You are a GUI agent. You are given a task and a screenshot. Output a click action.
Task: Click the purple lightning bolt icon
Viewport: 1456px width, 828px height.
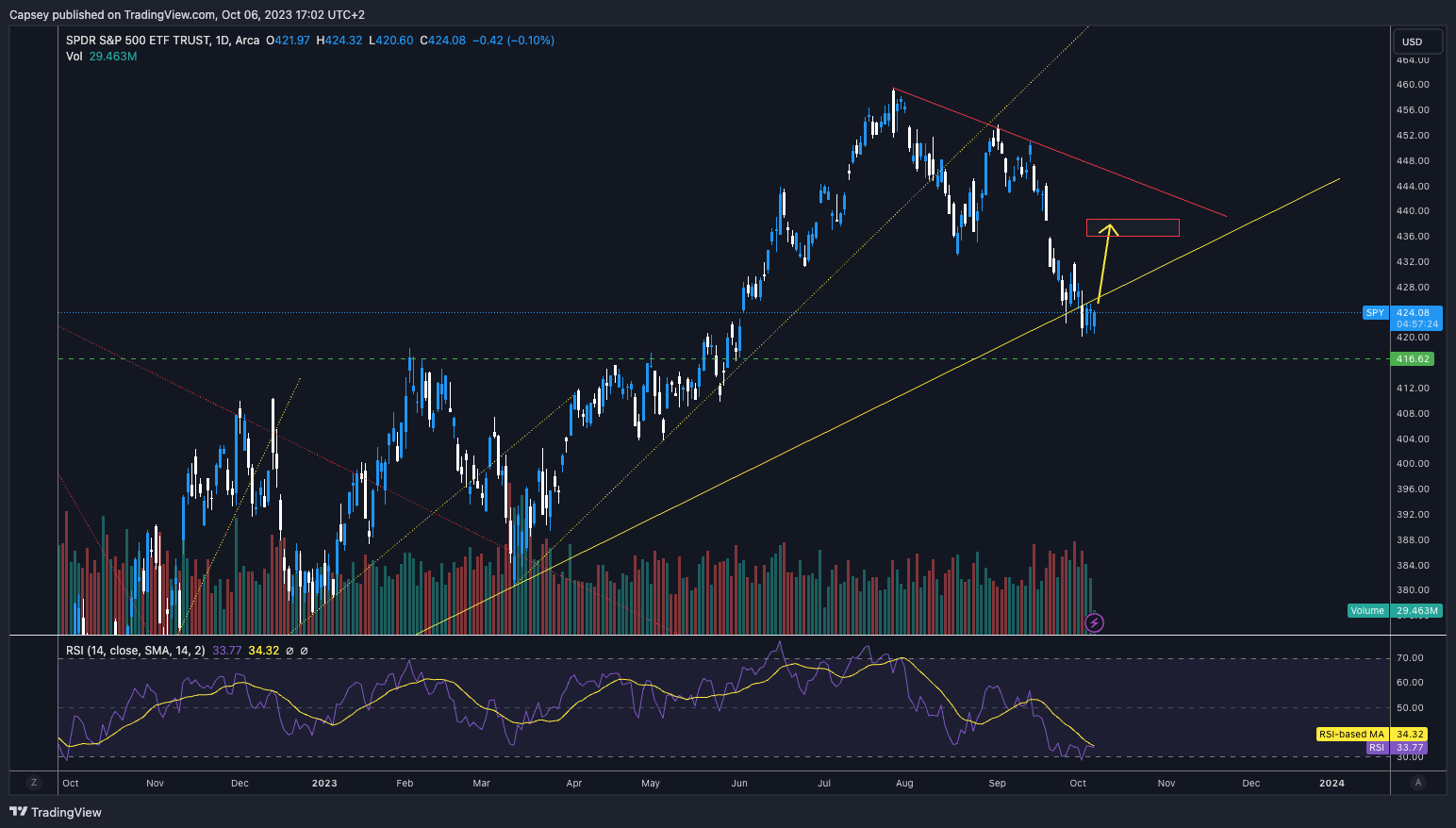pyautogui.click(x=1094, y=622)
